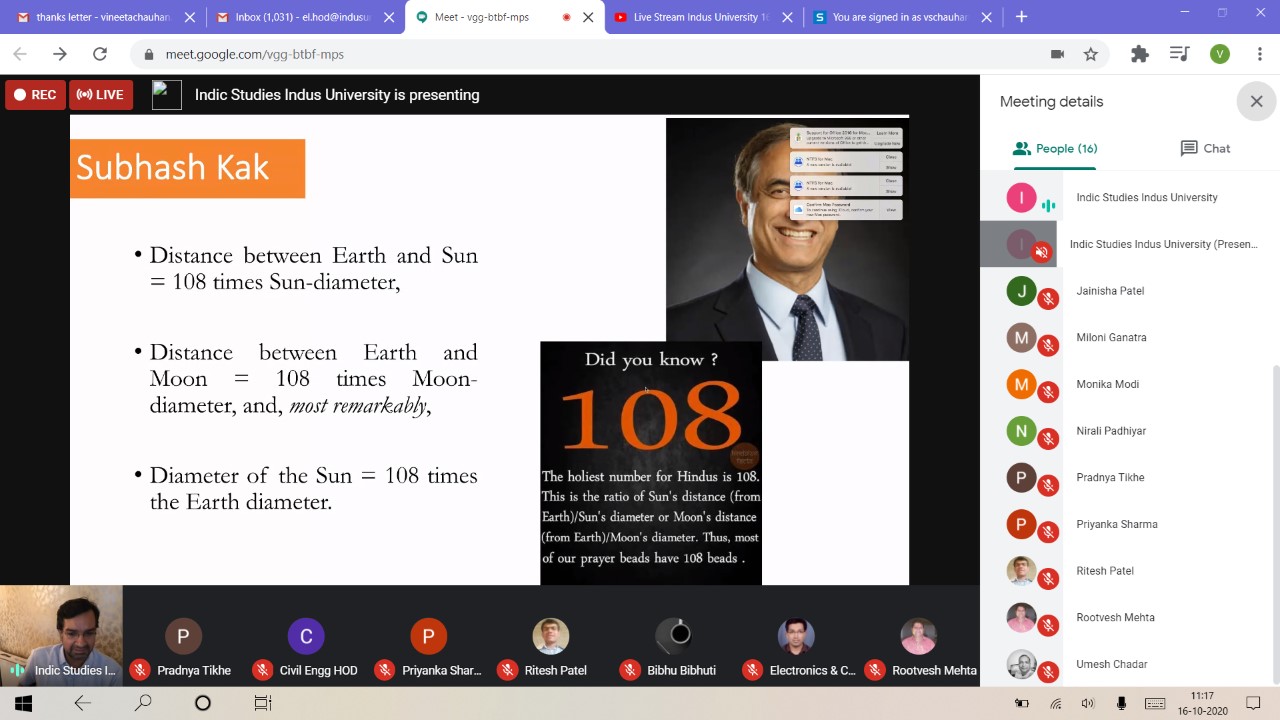The image size is (1280, 720).
Task: Click the muted mic icon beside Jainisha Patel
Action: (x=1048, y=299)
